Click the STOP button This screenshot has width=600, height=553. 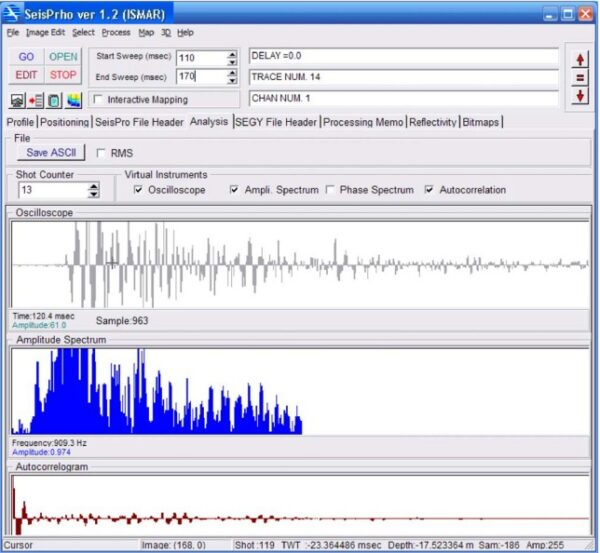click(x=63, y=75)
